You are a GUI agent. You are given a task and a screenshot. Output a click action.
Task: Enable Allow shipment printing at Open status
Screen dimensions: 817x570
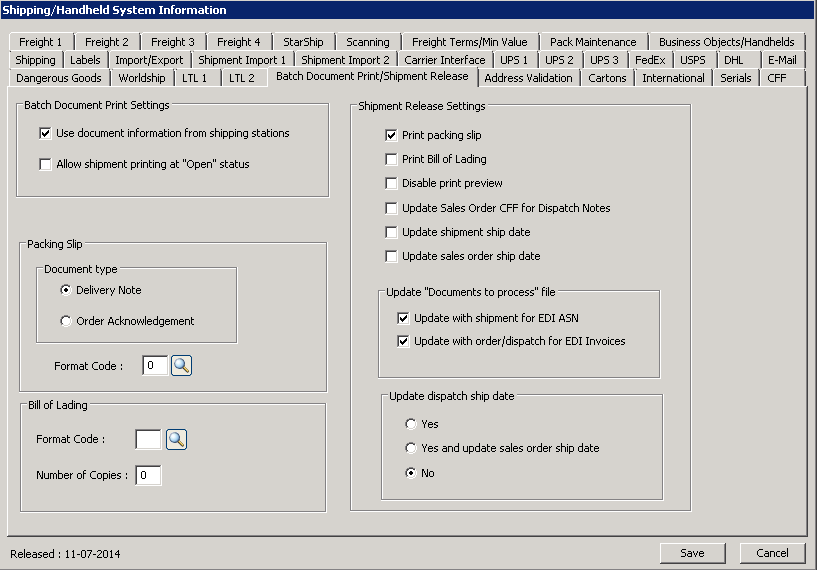45,164
